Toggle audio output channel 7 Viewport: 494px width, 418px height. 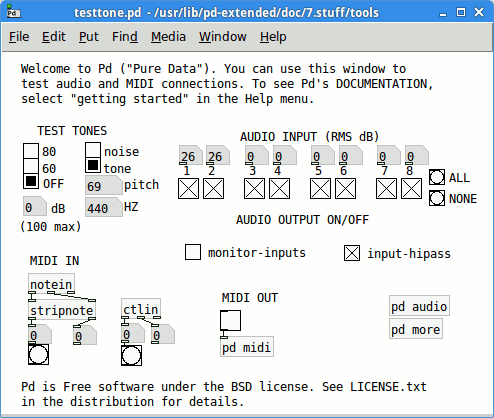tap(386, 189)
